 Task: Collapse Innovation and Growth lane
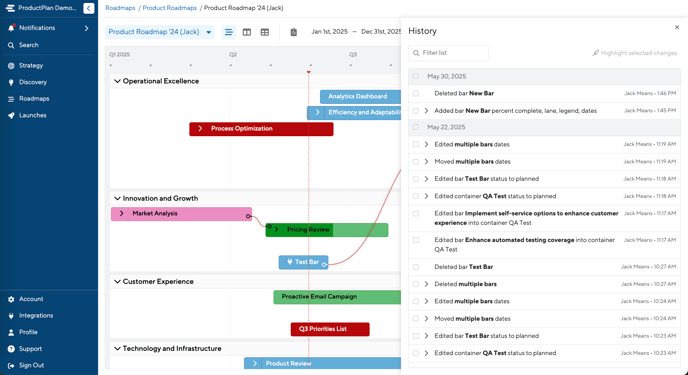click(117, 198)
